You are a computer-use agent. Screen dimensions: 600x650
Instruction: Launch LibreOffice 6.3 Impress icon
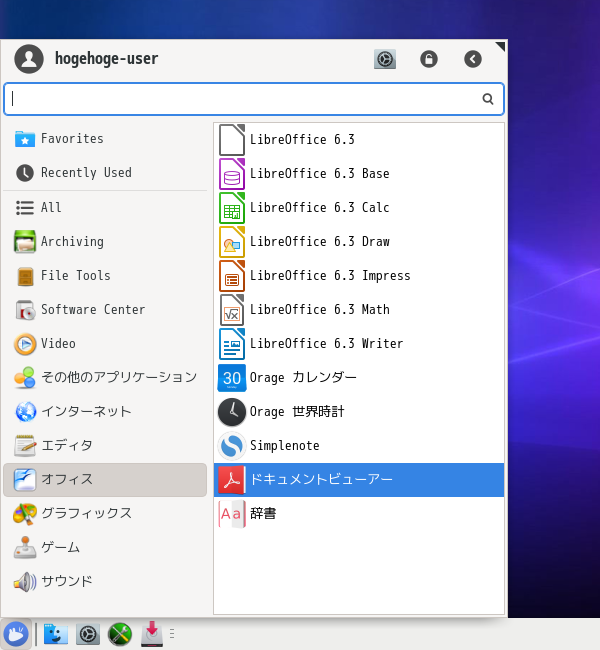(232, 276)
